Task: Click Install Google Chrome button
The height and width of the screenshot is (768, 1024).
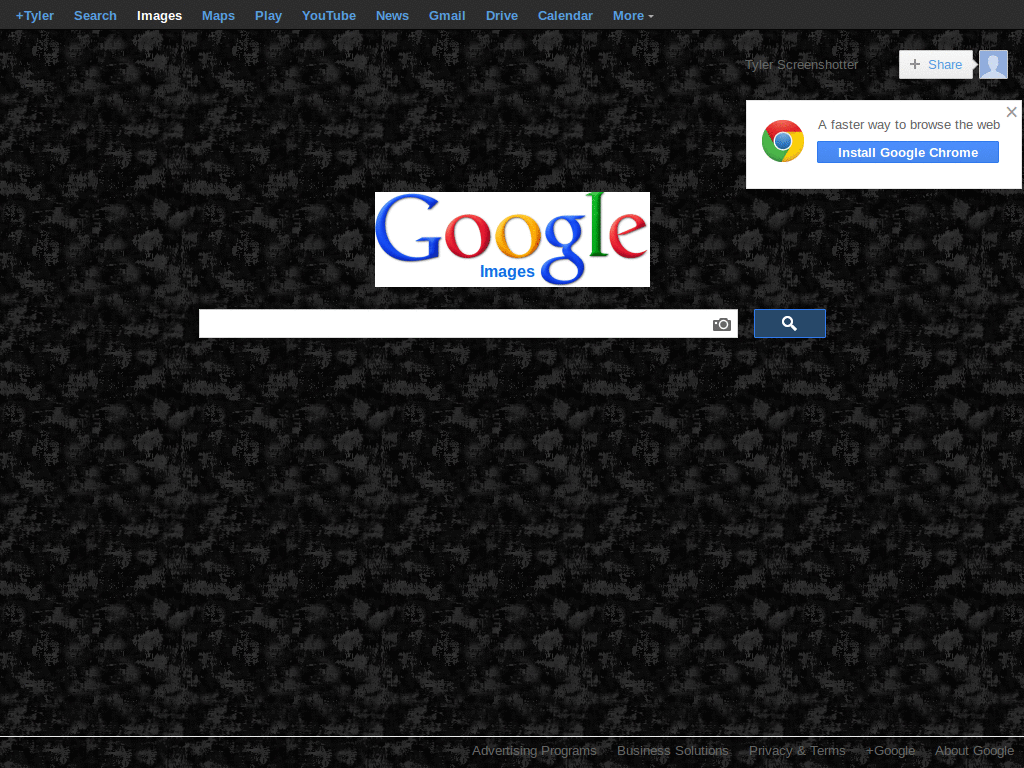Action: click(908, 152)
